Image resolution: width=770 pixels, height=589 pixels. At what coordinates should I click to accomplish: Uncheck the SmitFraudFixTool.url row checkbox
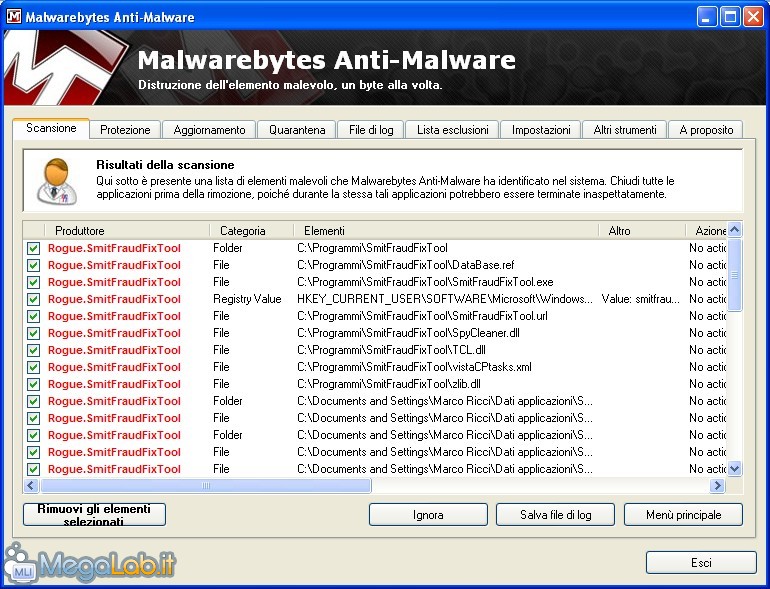coord(33,316)
